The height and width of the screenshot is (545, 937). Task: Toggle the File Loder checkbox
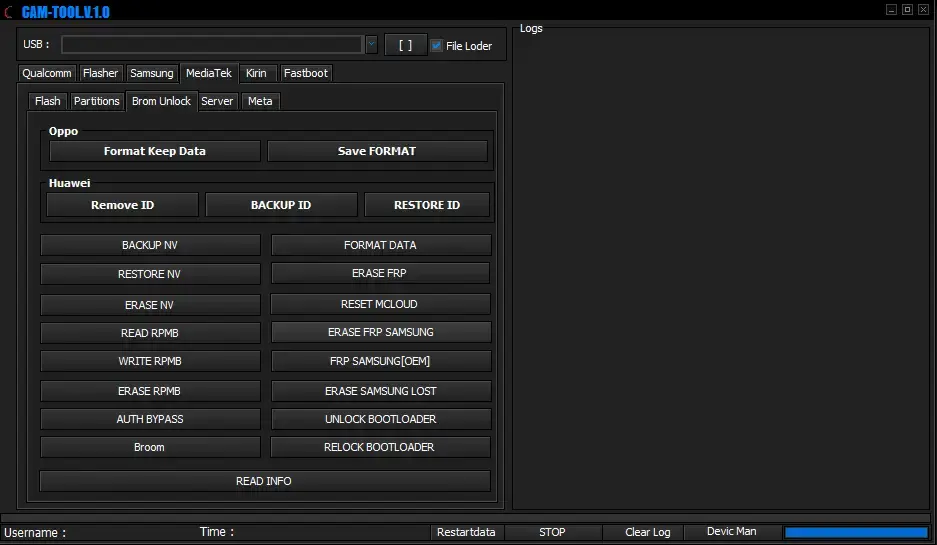click(x=437, y=45)
